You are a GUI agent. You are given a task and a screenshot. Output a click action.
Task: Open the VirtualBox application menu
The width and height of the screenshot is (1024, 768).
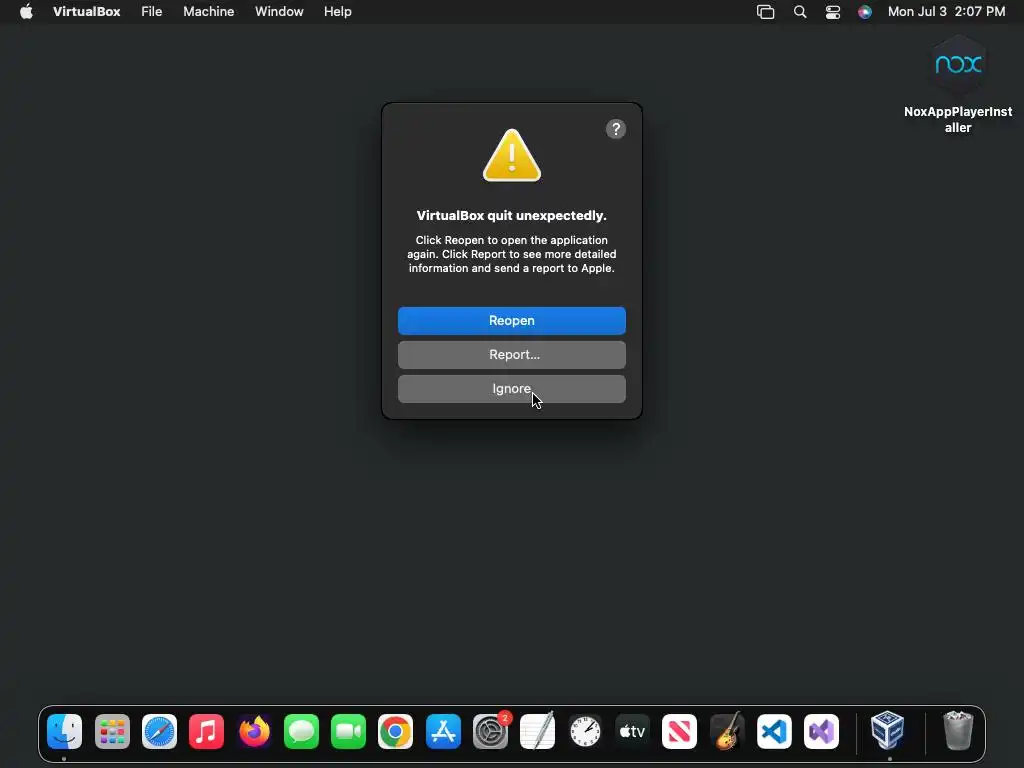(86, 12)
